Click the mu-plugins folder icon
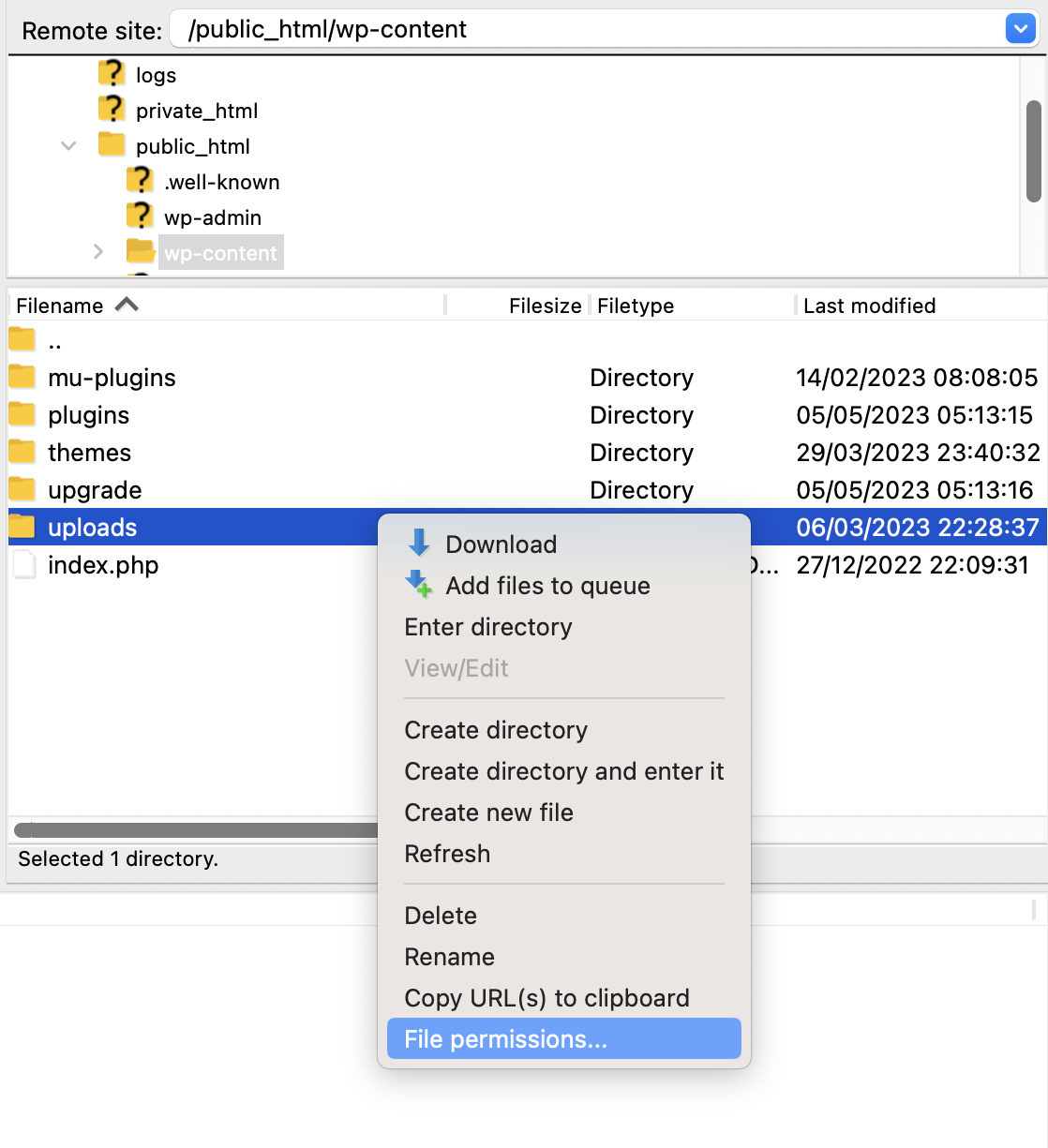The height and width of the screenshot is (1148, 1048). 21,377
